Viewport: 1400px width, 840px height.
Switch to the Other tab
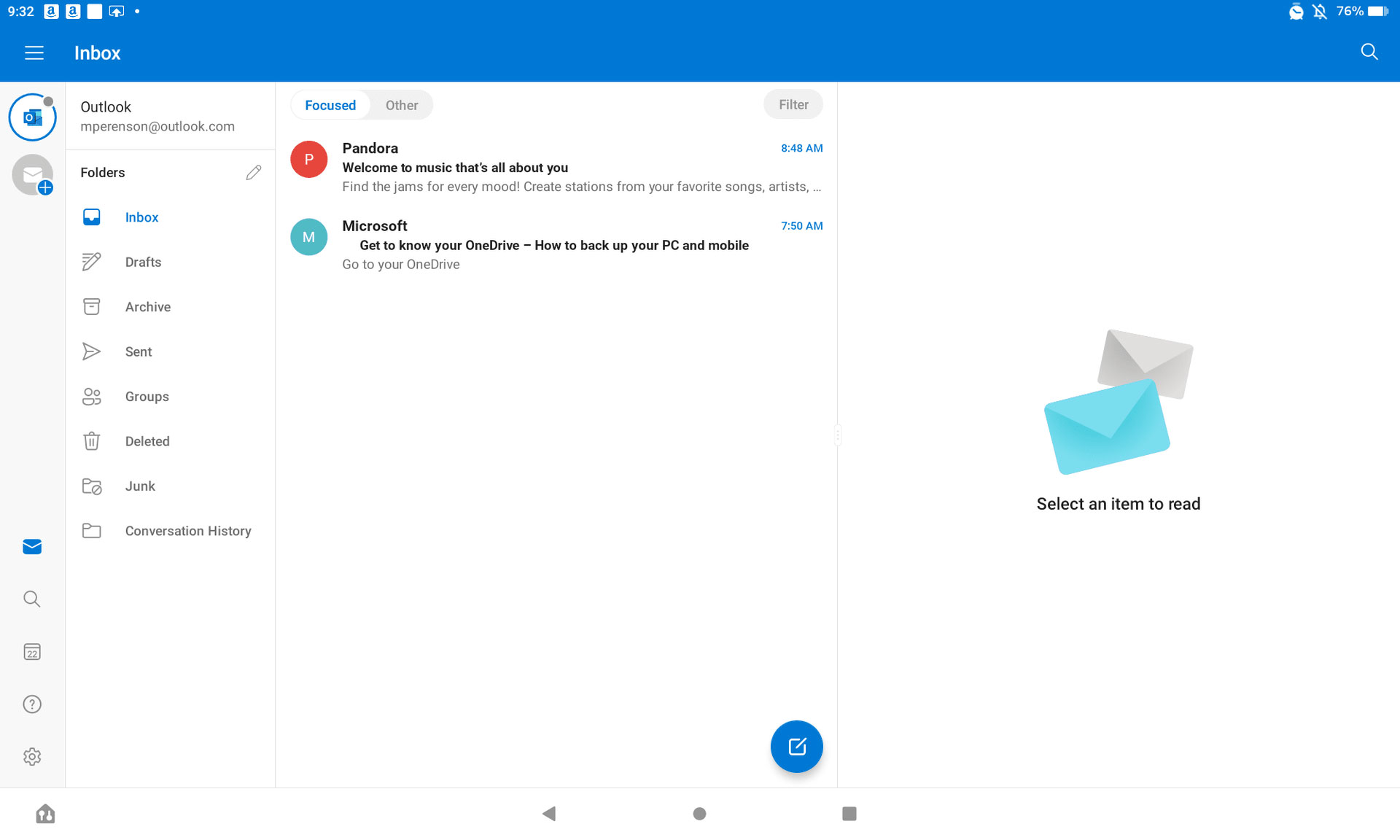click(402, 105)
